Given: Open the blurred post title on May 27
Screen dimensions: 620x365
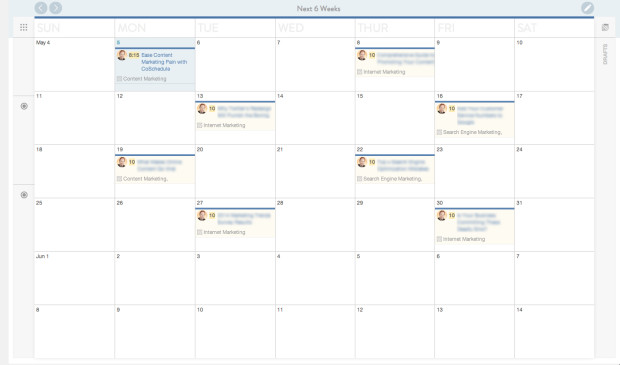Looking at the screenshot, I should 244,219.
